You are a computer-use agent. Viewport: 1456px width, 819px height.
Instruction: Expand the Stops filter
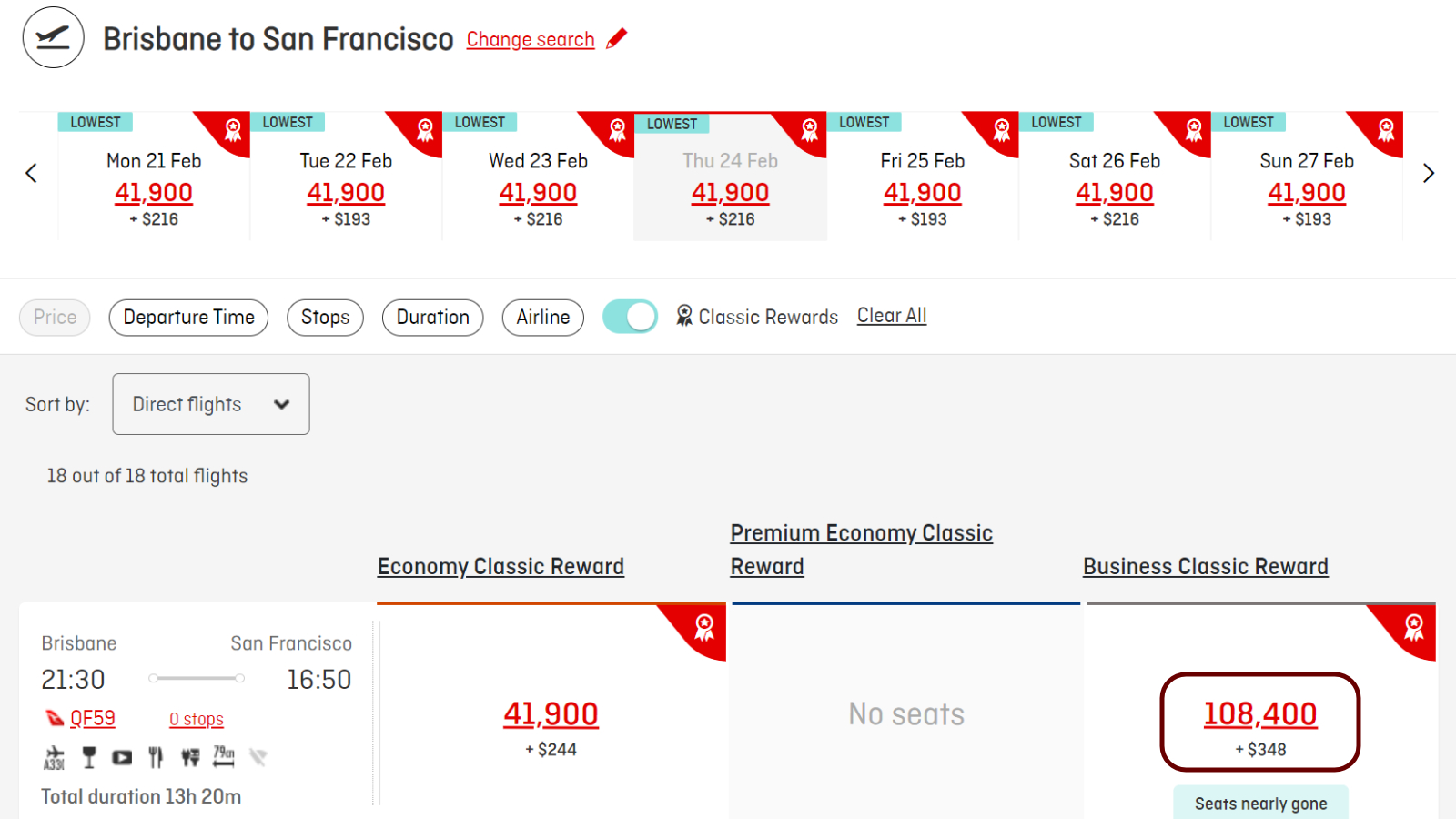(325, 318)
